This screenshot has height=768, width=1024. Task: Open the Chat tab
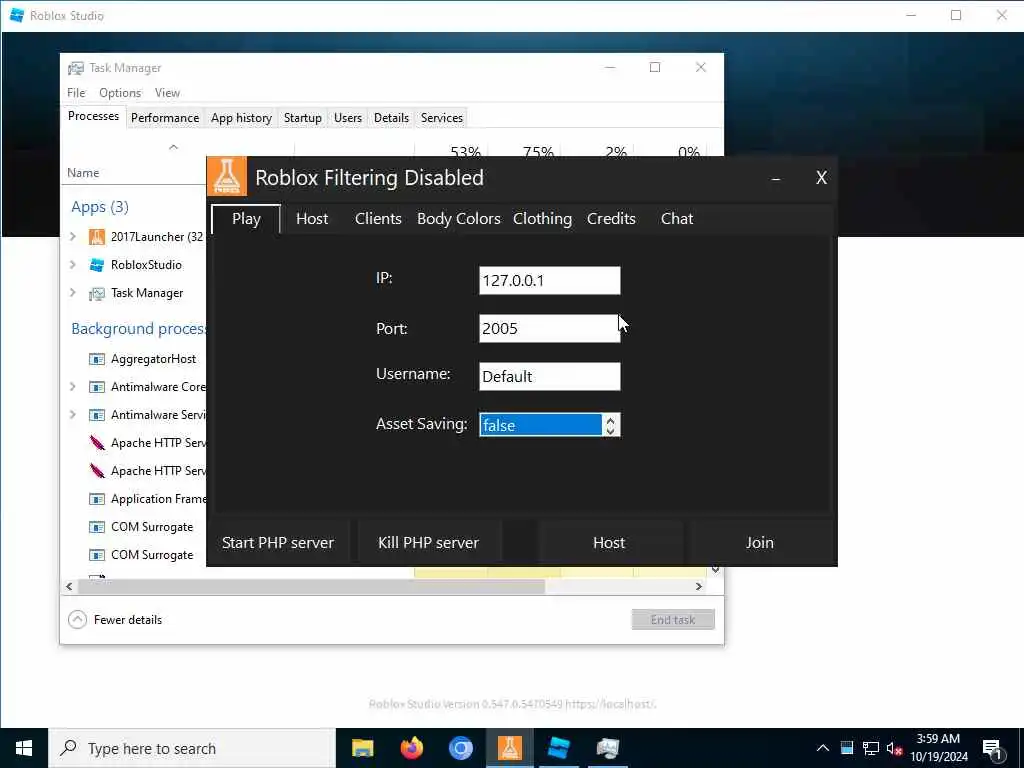pyautogui.click(x=677, y=219)
